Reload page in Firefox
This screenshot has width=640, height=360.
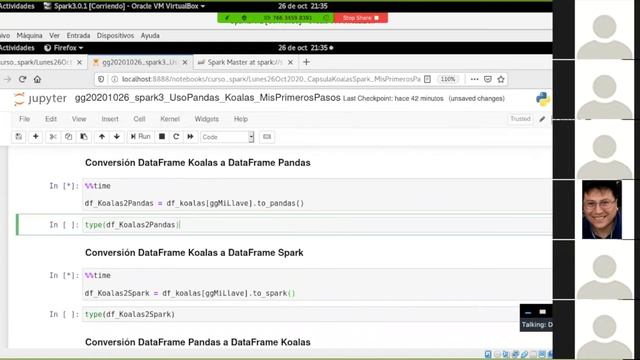(22, 79)
